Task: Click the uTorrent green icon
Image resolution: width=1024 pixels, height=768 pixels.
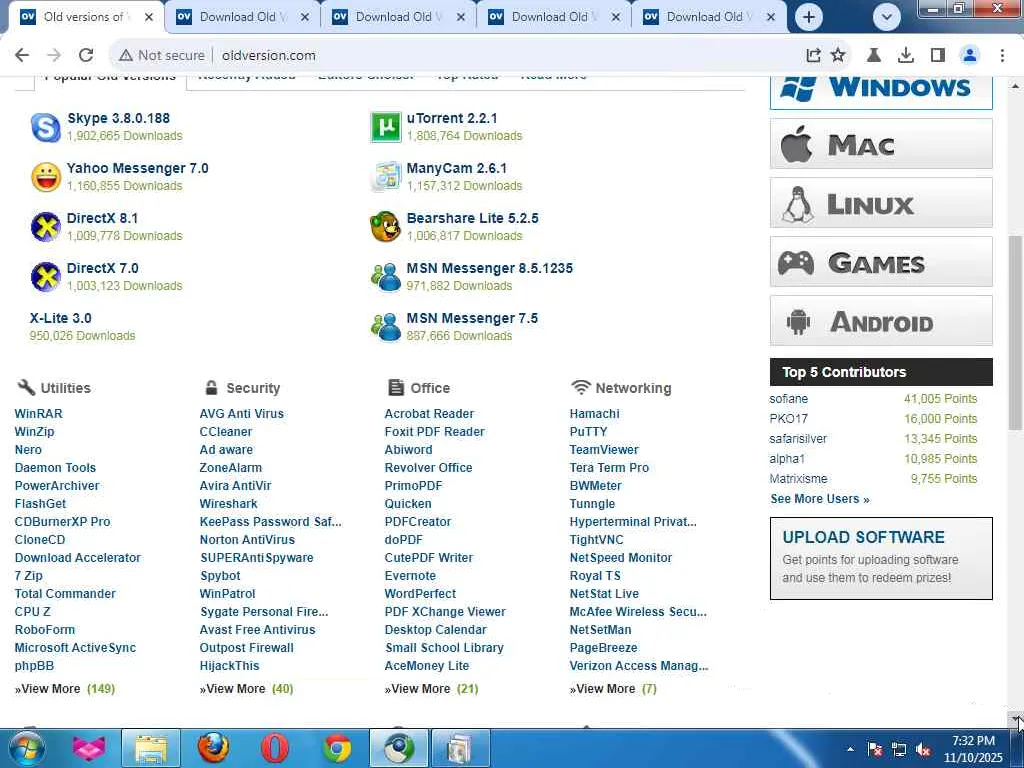Action: [385, 127]
